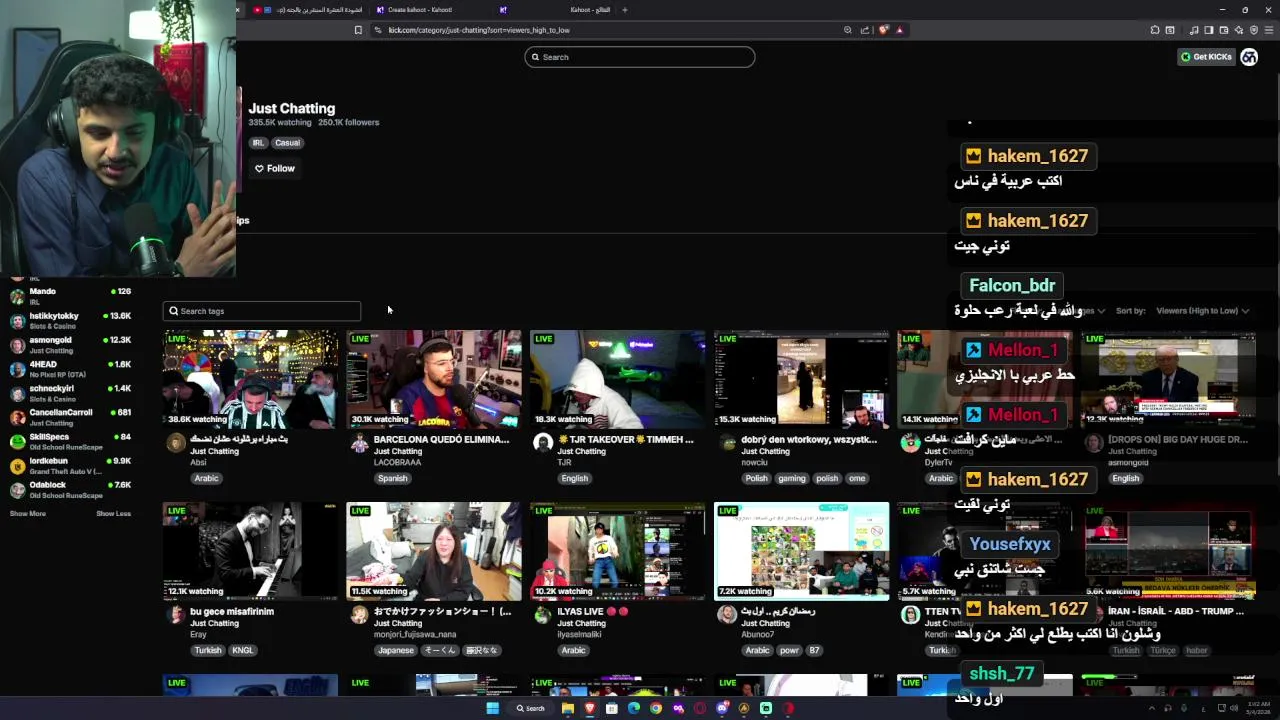Click the Kick main search field
1280x720 pixels.
click(x=640, y=57)
